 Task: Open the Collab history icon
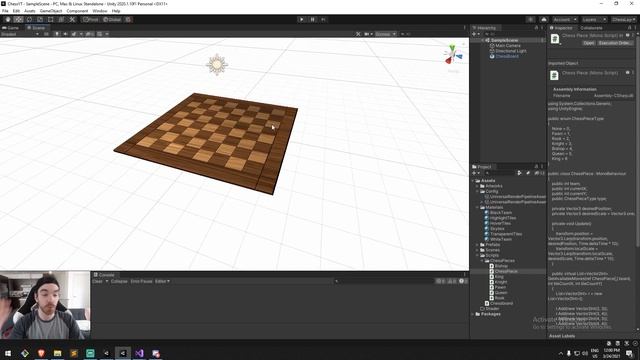[530, 19]
